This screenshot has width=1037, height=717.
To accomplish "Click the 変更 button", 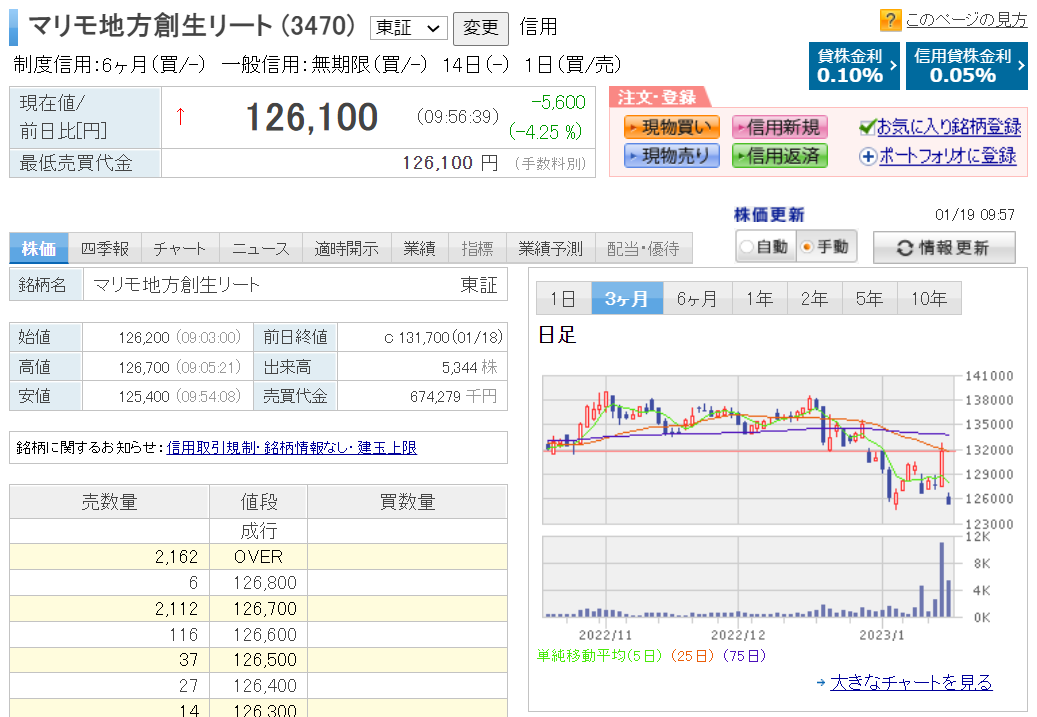I will [481, 28].
